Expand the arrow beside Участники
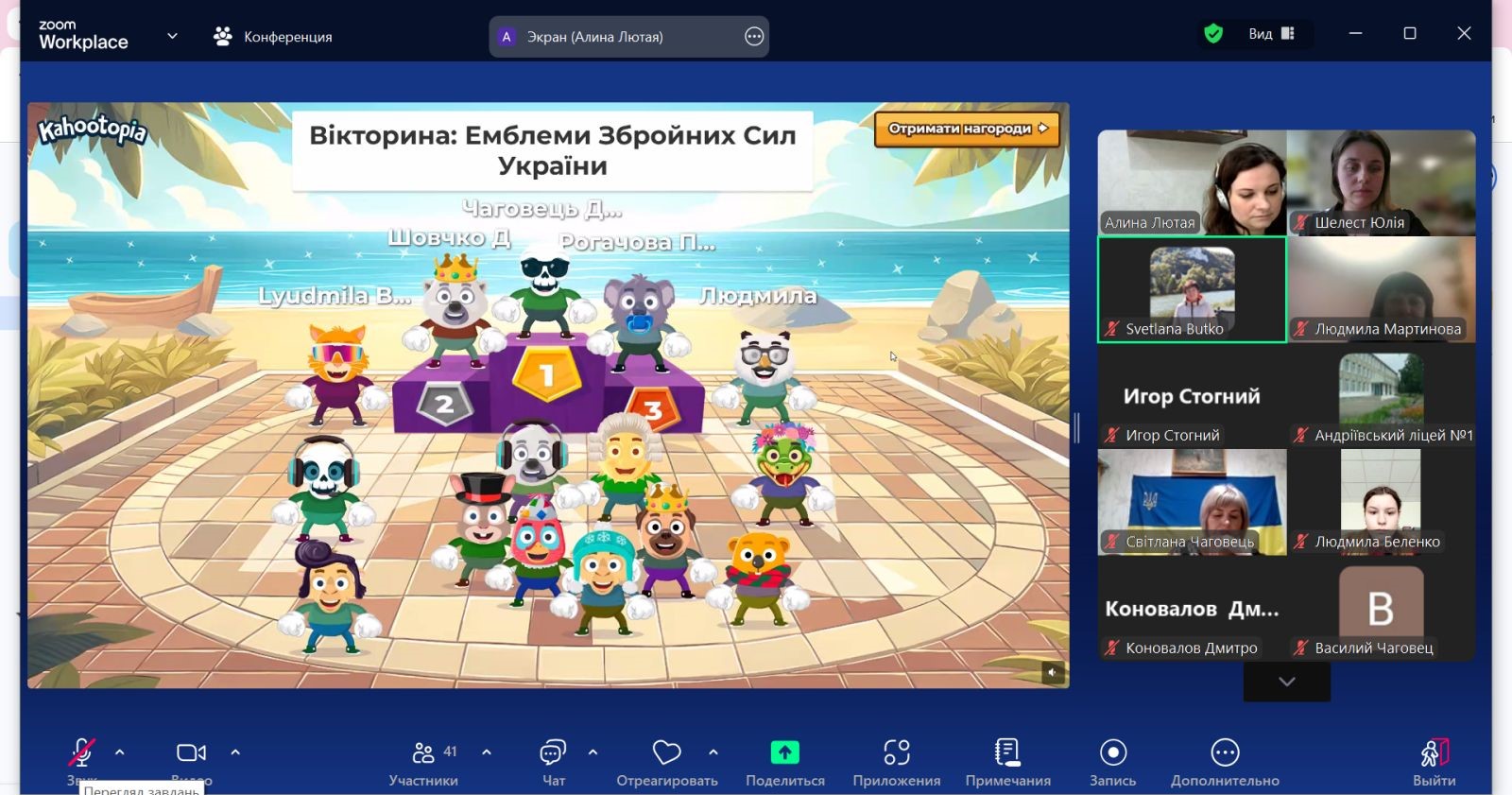The image size is (1512, 795). [487, 752]
